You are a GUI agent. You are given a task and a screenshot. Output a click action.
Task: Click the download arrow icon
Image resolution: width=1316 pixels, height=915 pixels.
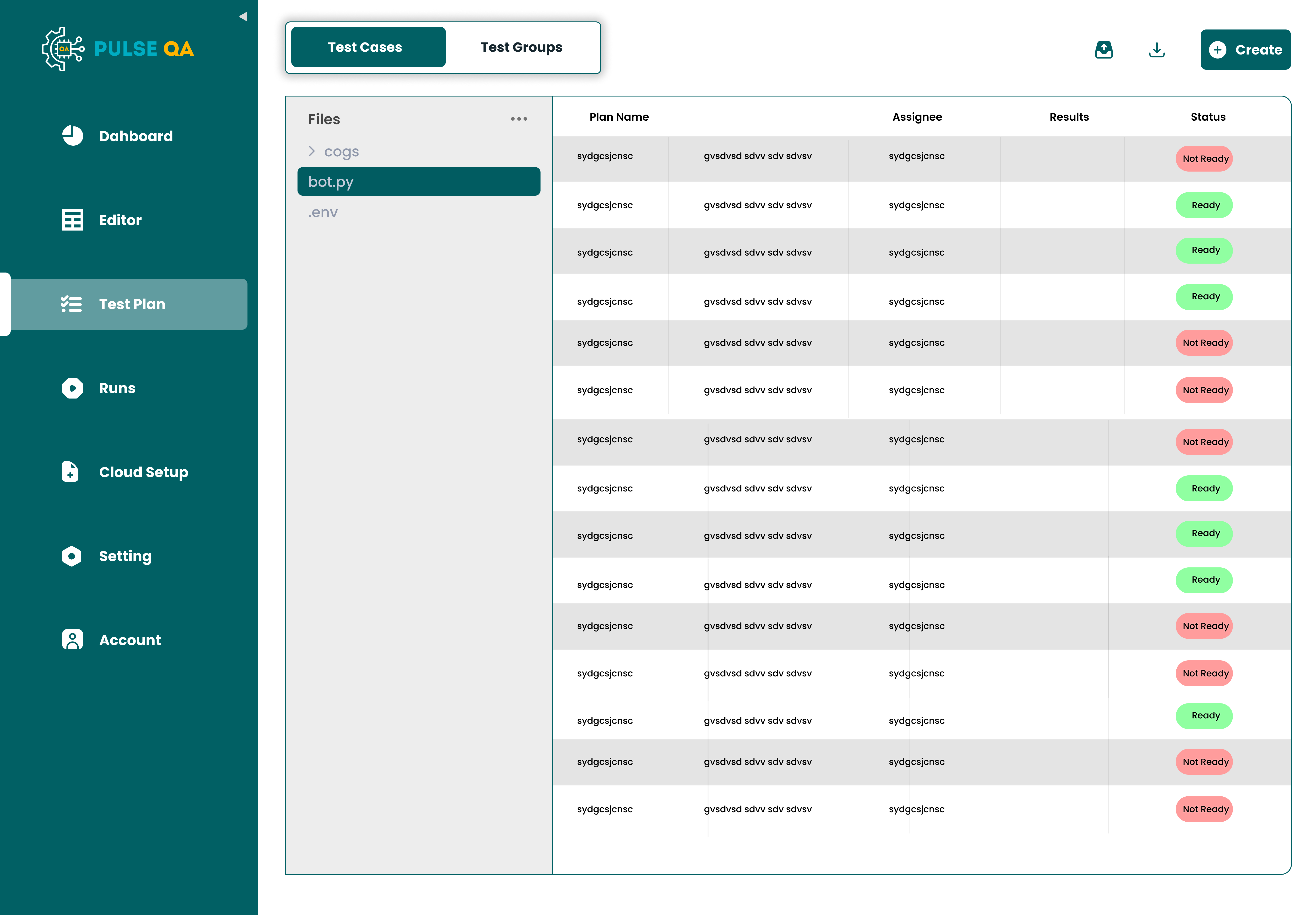tap(1157, 50)
